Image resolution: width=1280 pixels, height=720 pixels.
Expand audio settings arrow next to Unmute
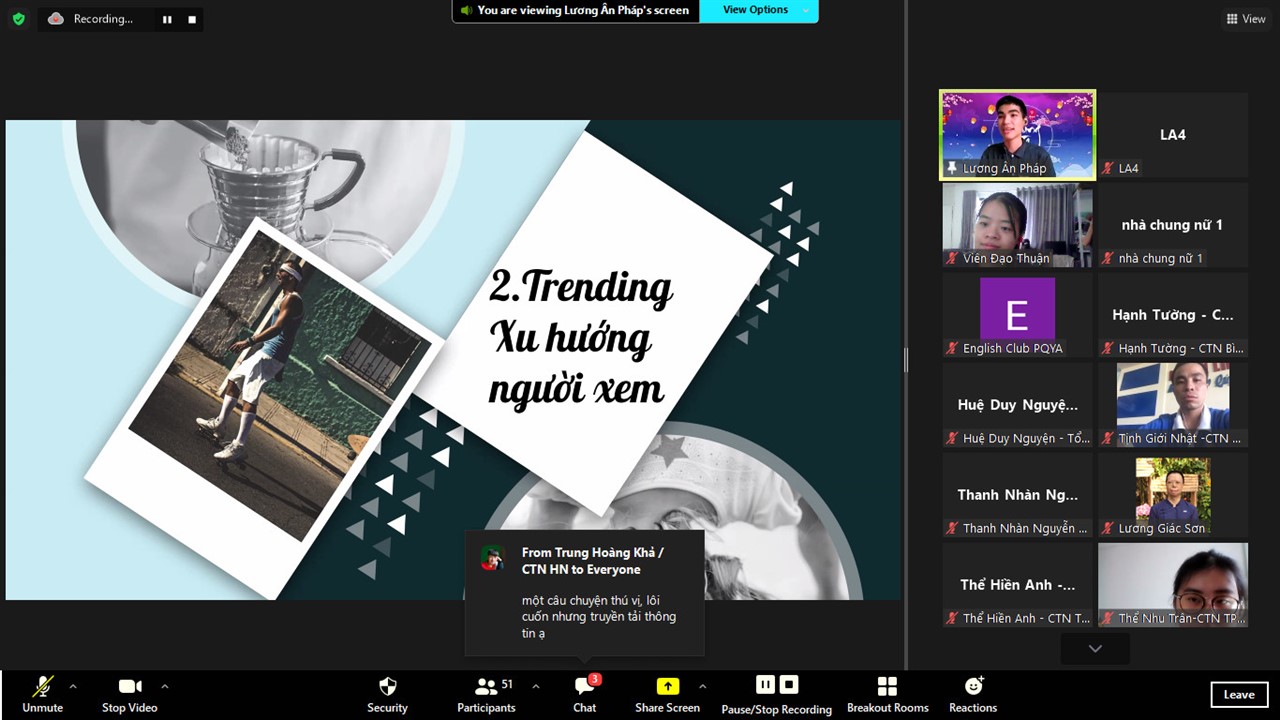[x=73, y=686]
